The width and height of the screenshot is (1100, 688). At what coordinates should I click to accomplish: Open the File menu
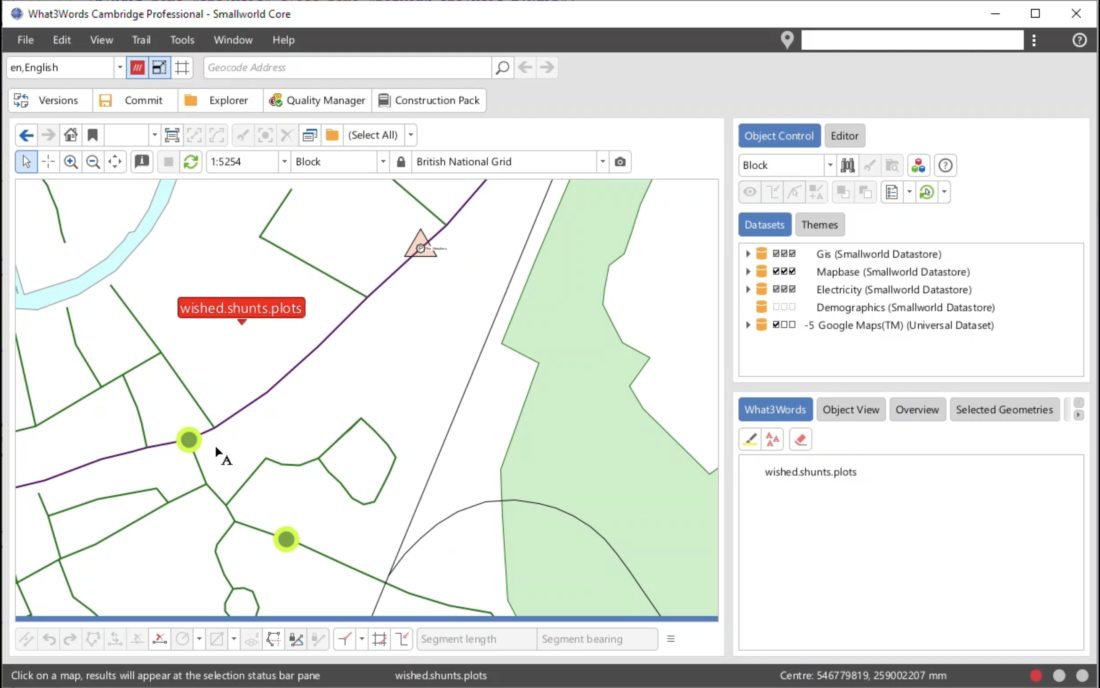(25, 40)
